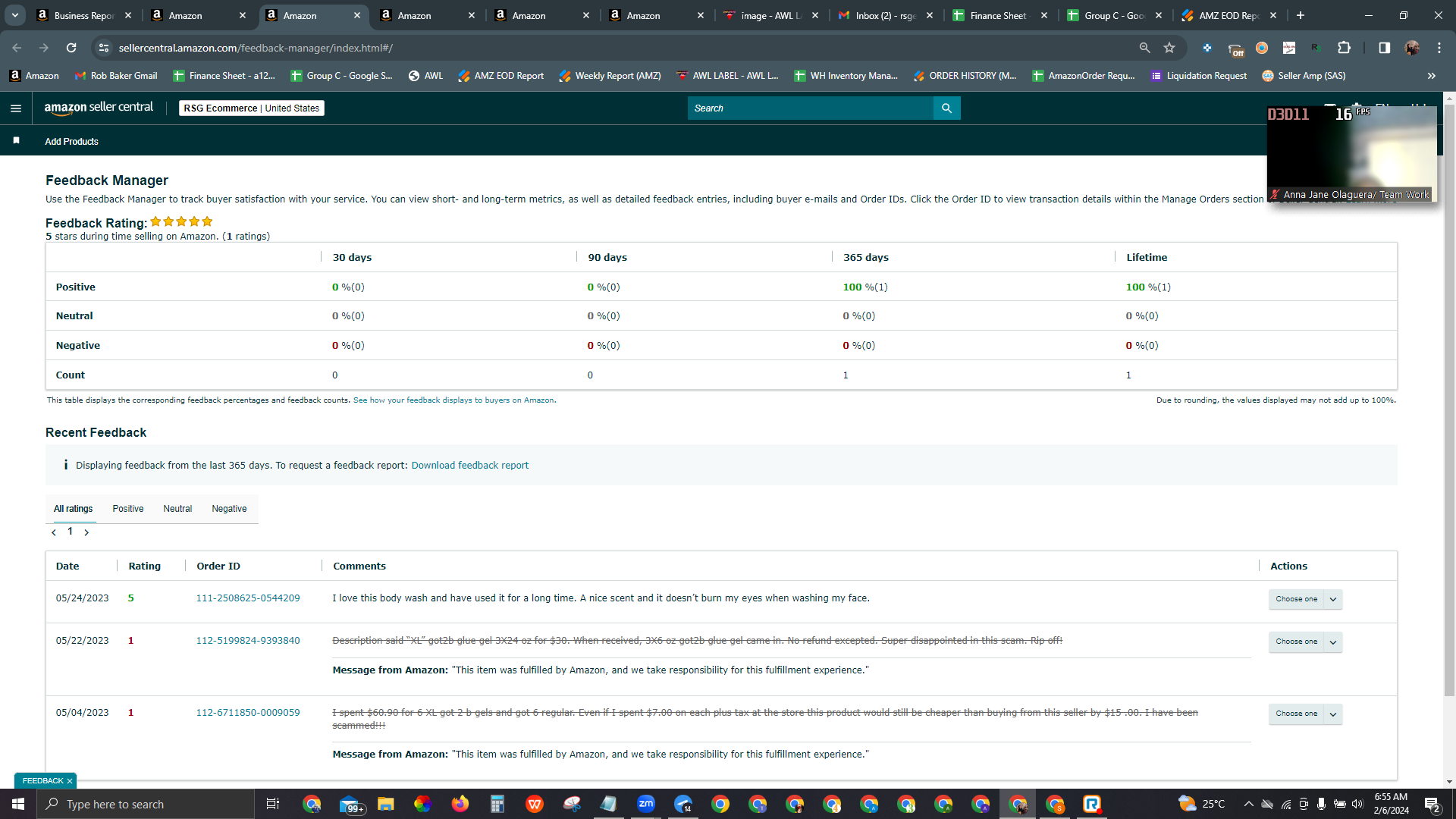This screenshot has width=1456, height=819.
Task: Open the Weekly Report (AMZ) bookmark
Action: pos(610,76)
